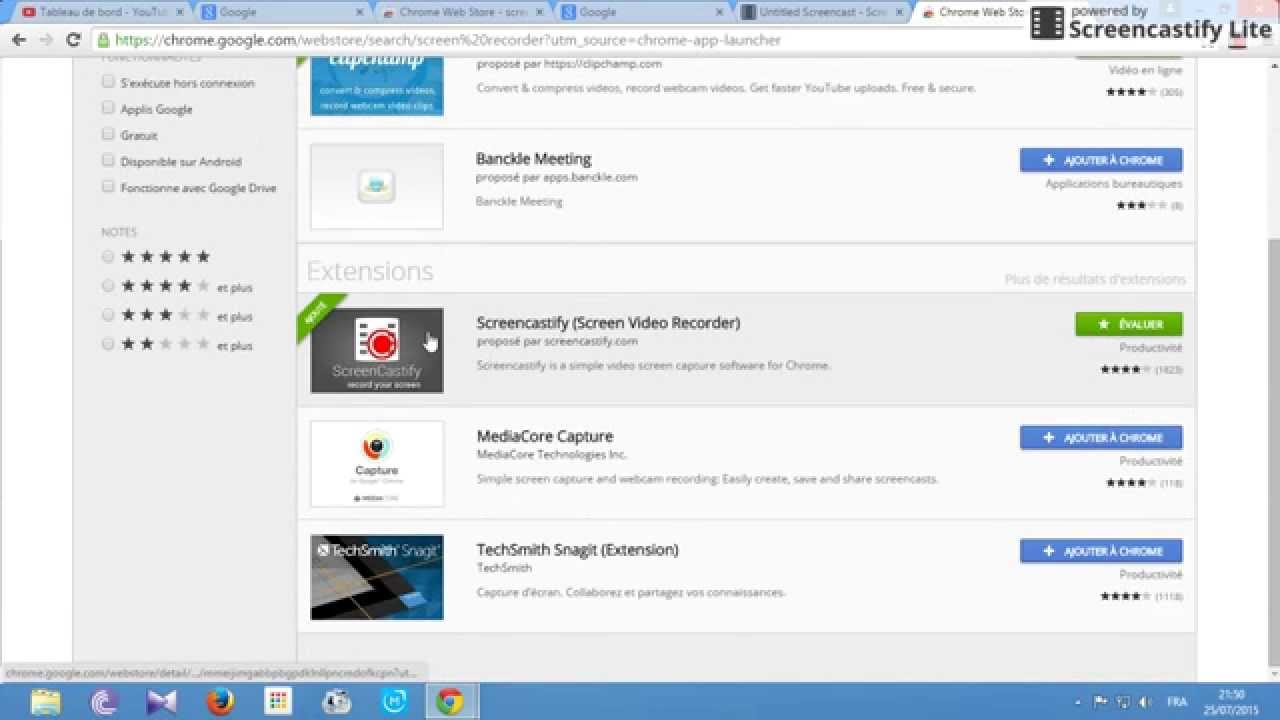
Task: Click the green Évaluer button
Action: click(1129, 324)
